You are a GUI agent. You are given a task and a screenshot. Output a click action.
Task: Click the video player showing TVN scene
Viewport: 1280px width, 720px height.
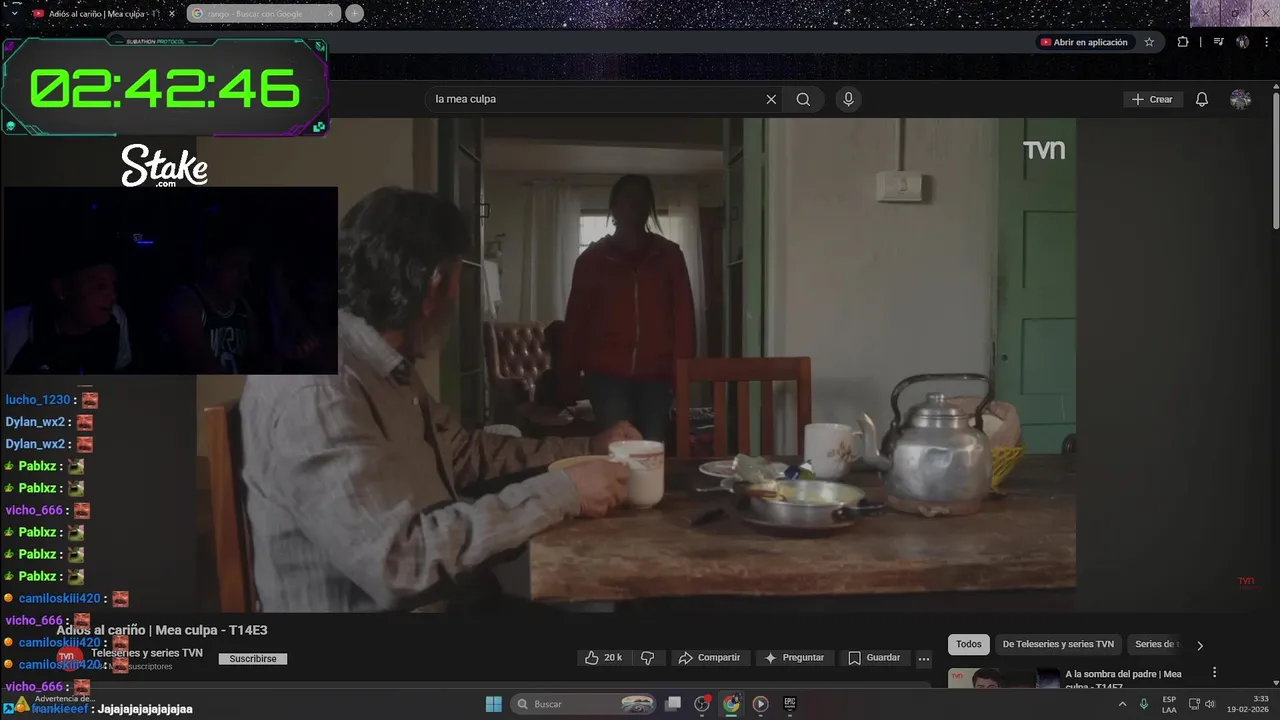(636, 365)
